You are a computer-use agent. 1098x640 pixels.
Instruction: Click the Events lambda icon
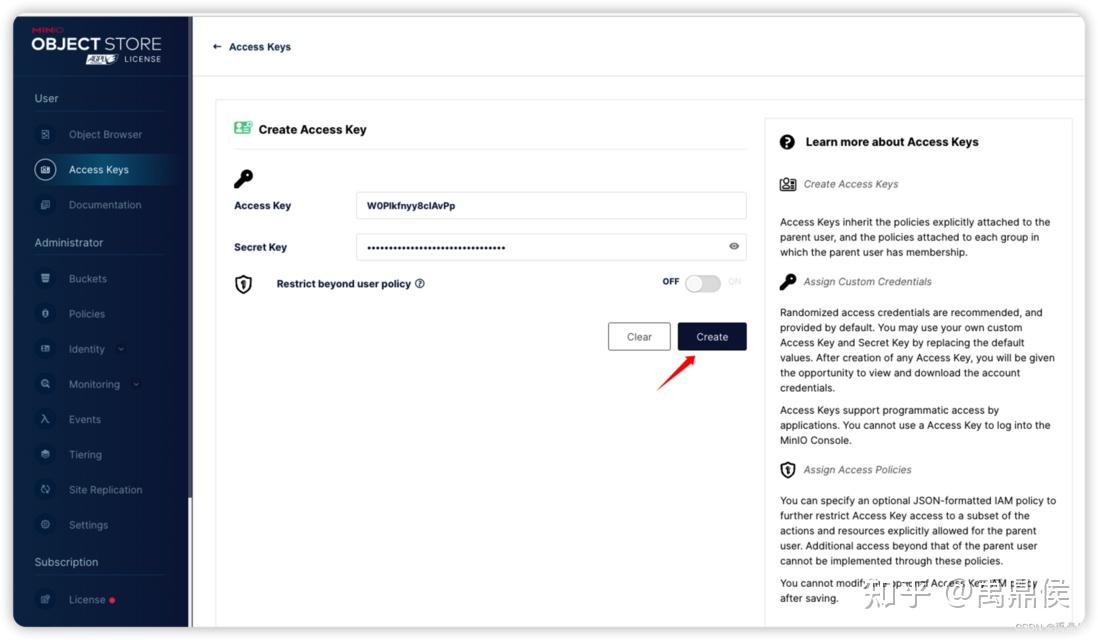[x=45, y=420]
